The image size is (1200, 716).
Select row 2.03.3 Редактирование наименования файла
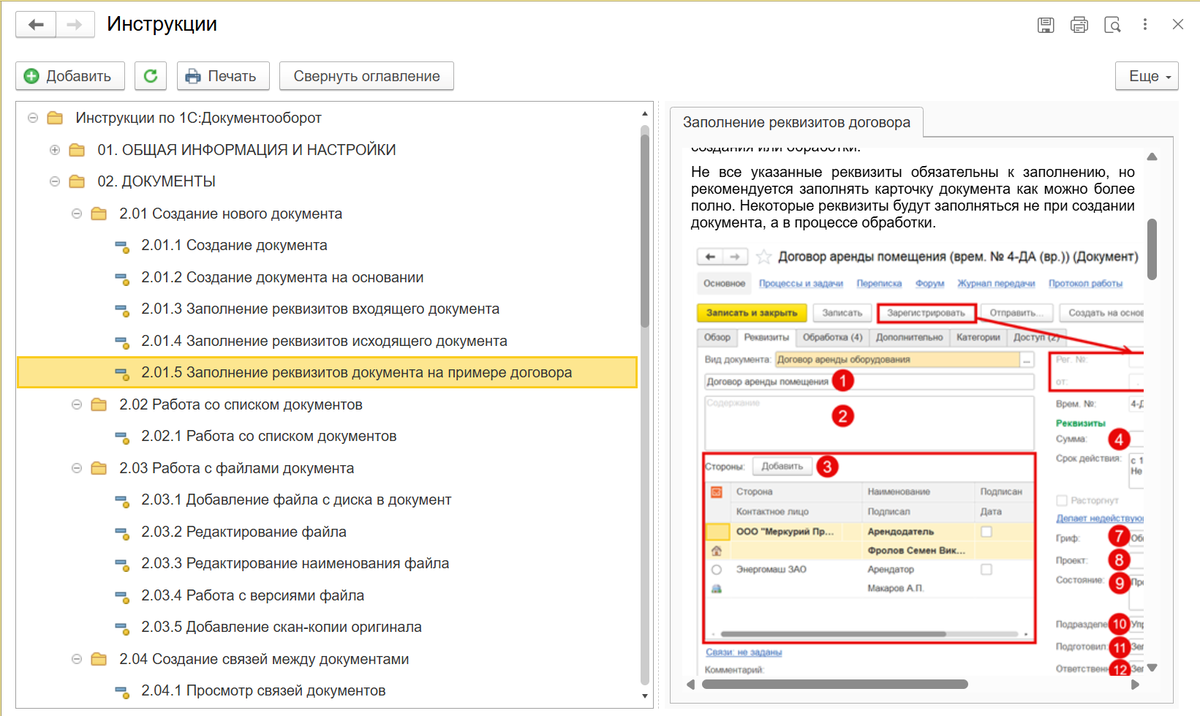coord(327,564)
